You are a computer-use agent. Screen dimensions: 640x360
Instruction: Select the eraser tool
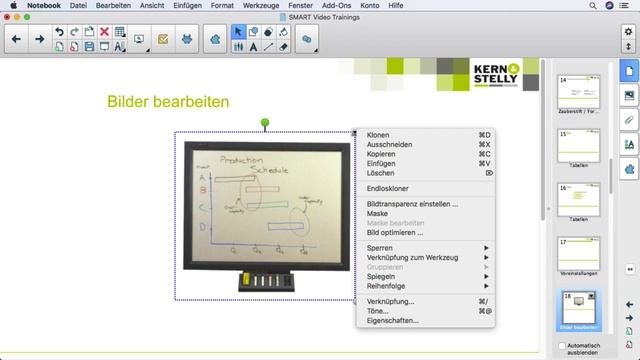(283, 47)
